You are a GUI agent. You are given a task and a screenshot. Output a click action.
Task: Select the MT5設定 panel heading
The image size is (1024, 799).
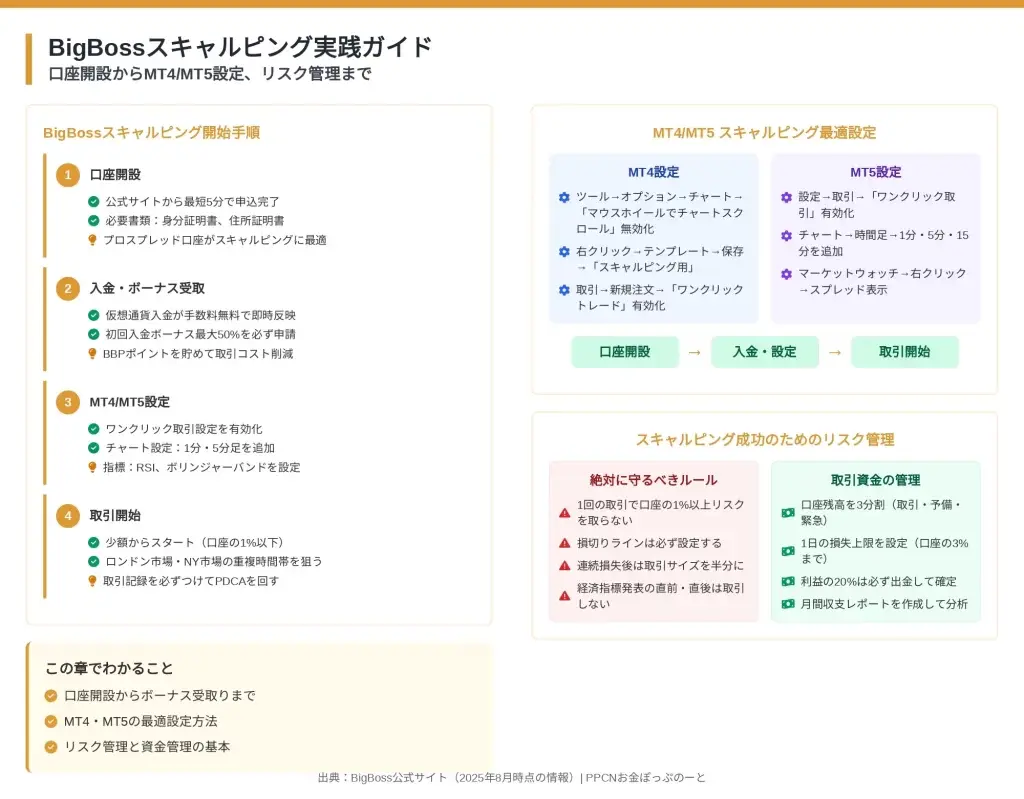(x=875, y=172)
